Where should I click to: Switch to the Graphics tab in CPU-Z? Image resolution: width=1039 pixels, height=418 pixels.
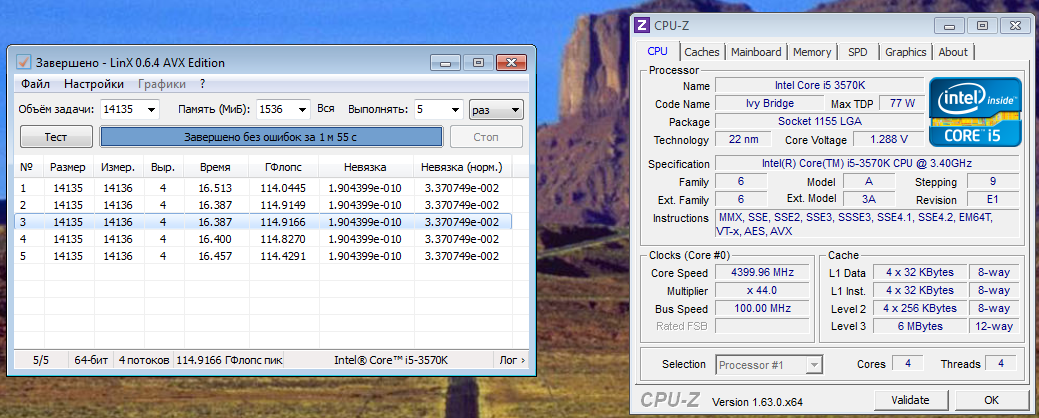point(905,52)
